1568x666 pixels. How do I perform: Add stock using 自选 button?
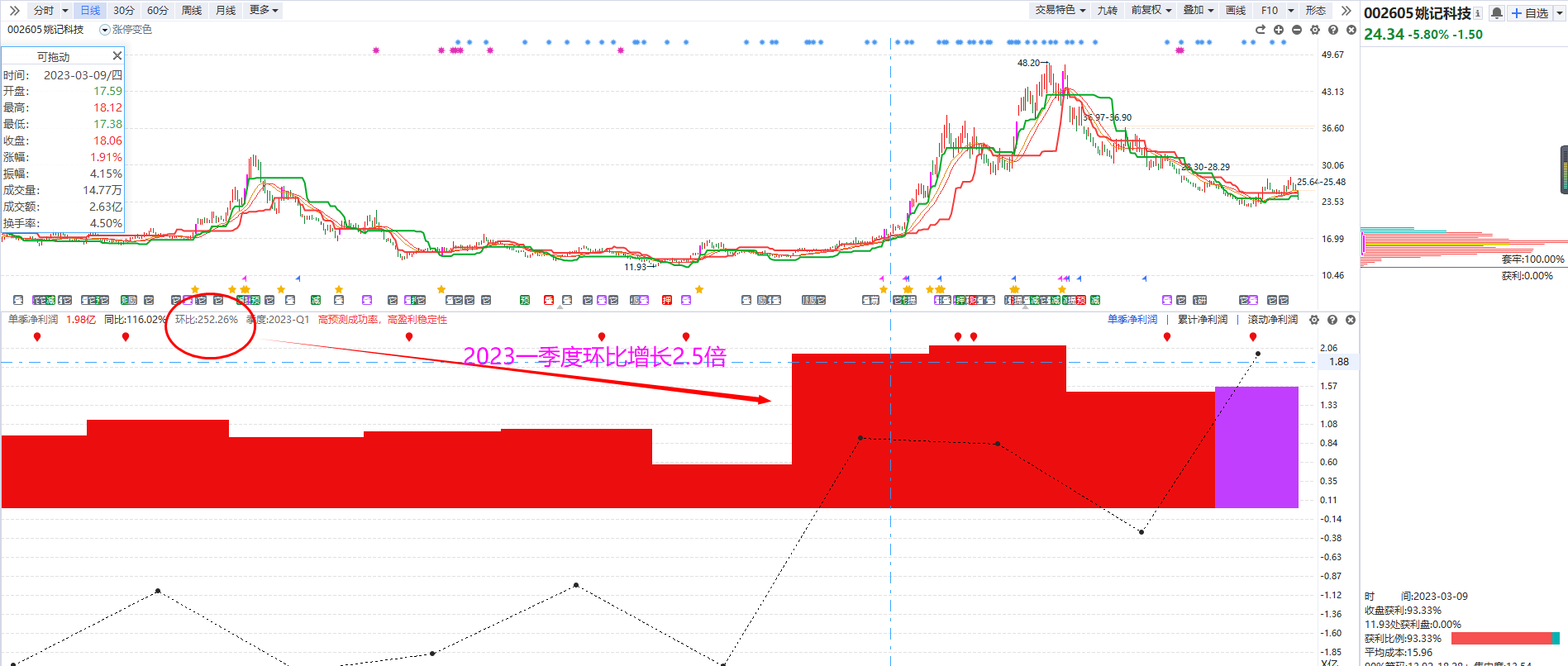coord(1530,13)
